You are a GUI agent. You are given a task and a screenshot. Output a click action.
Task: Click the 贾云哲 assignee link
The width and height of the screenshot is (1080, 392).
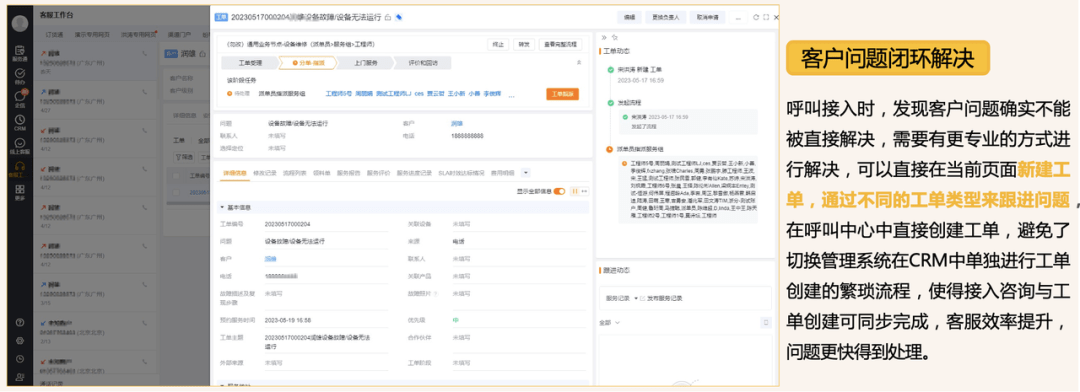tap(435, 93)
